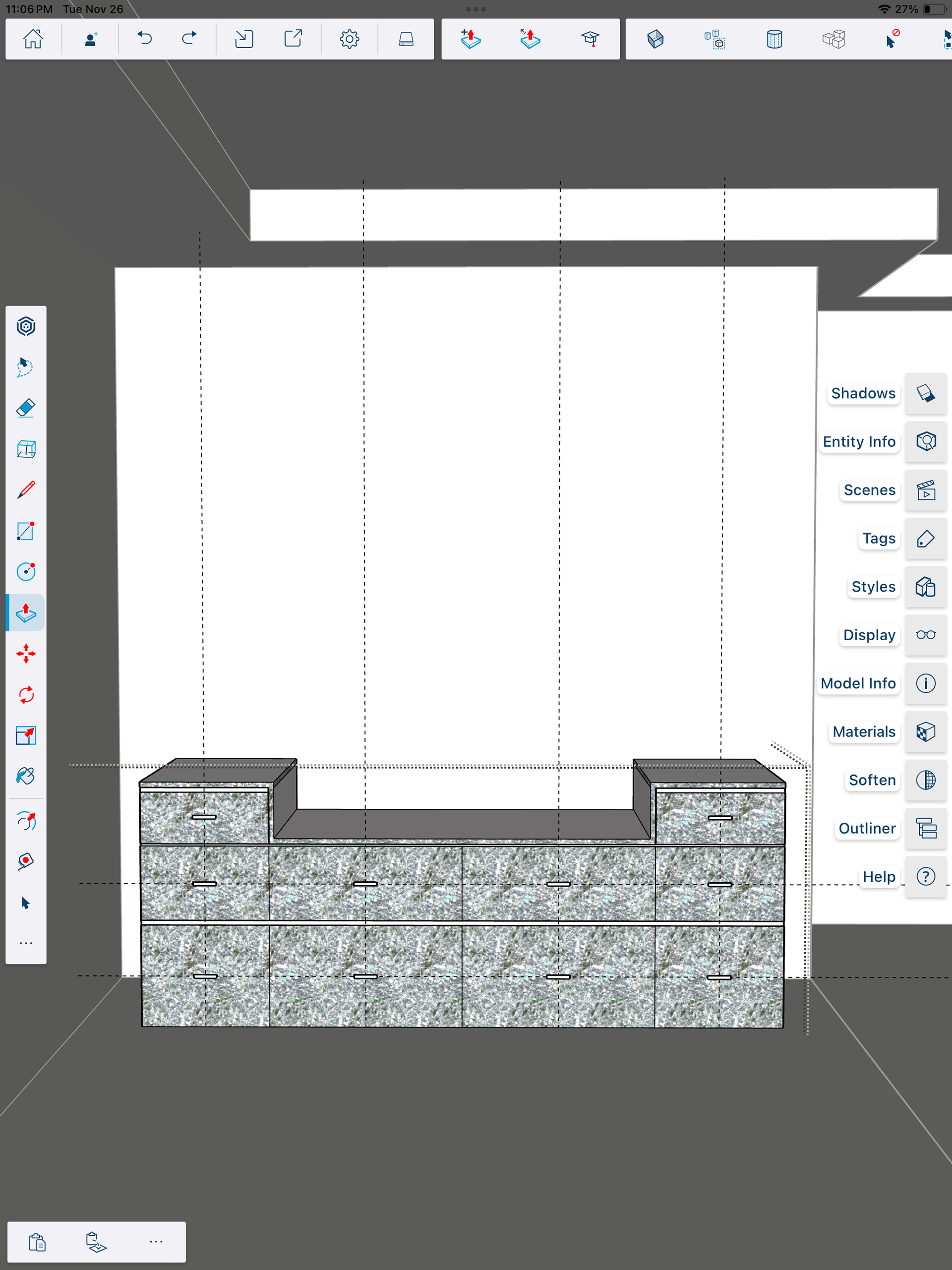Go to the Home screen
Screen dimensions: 952x1270
click(x=33, y=39)
